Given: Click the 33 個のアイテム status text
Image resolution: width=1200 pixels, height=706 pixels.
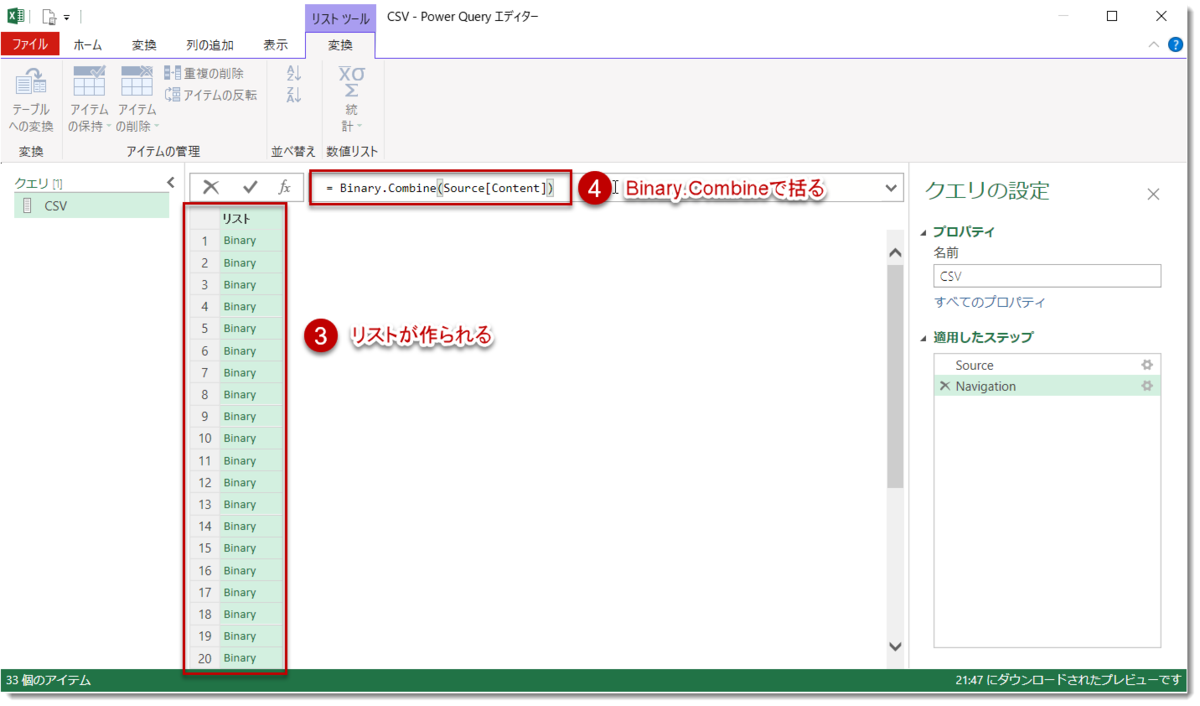Looking at the screenshot, I should pos(49,680).
